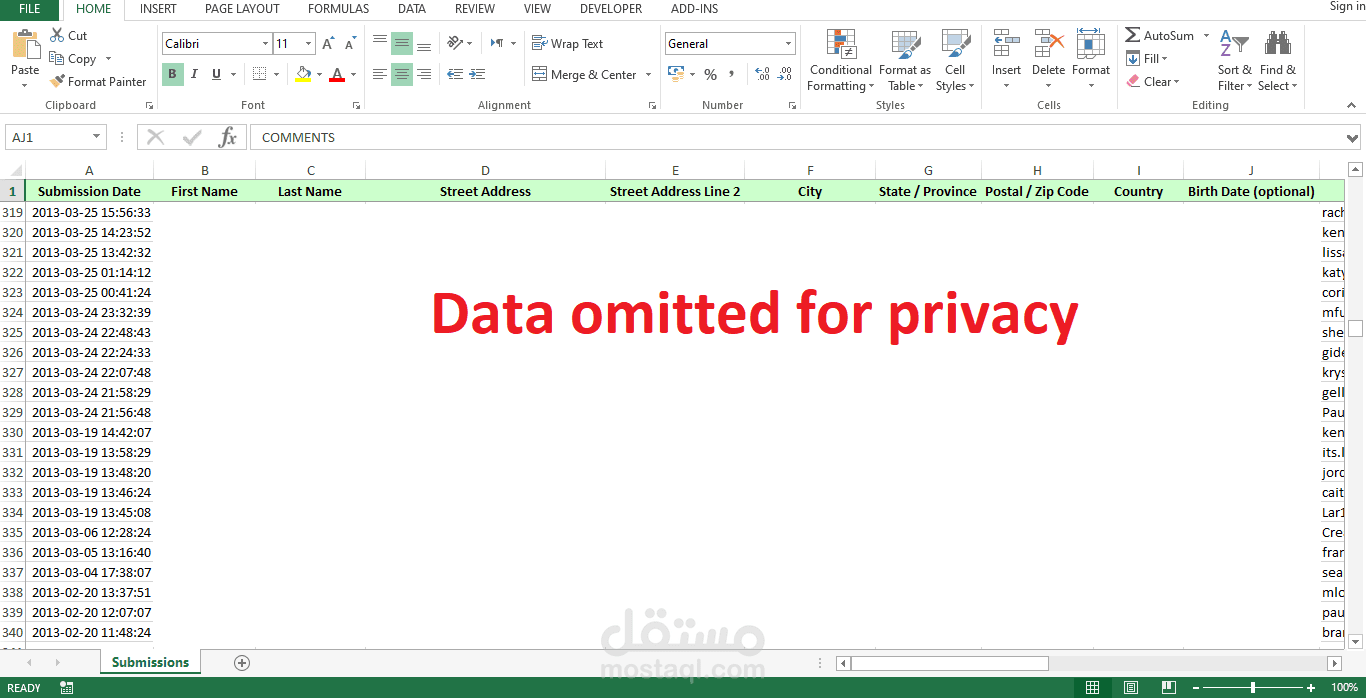Apply the Percent Style to cells
Image resolution: width=1366 pixels, height=698 pixels.
point(710,73)
